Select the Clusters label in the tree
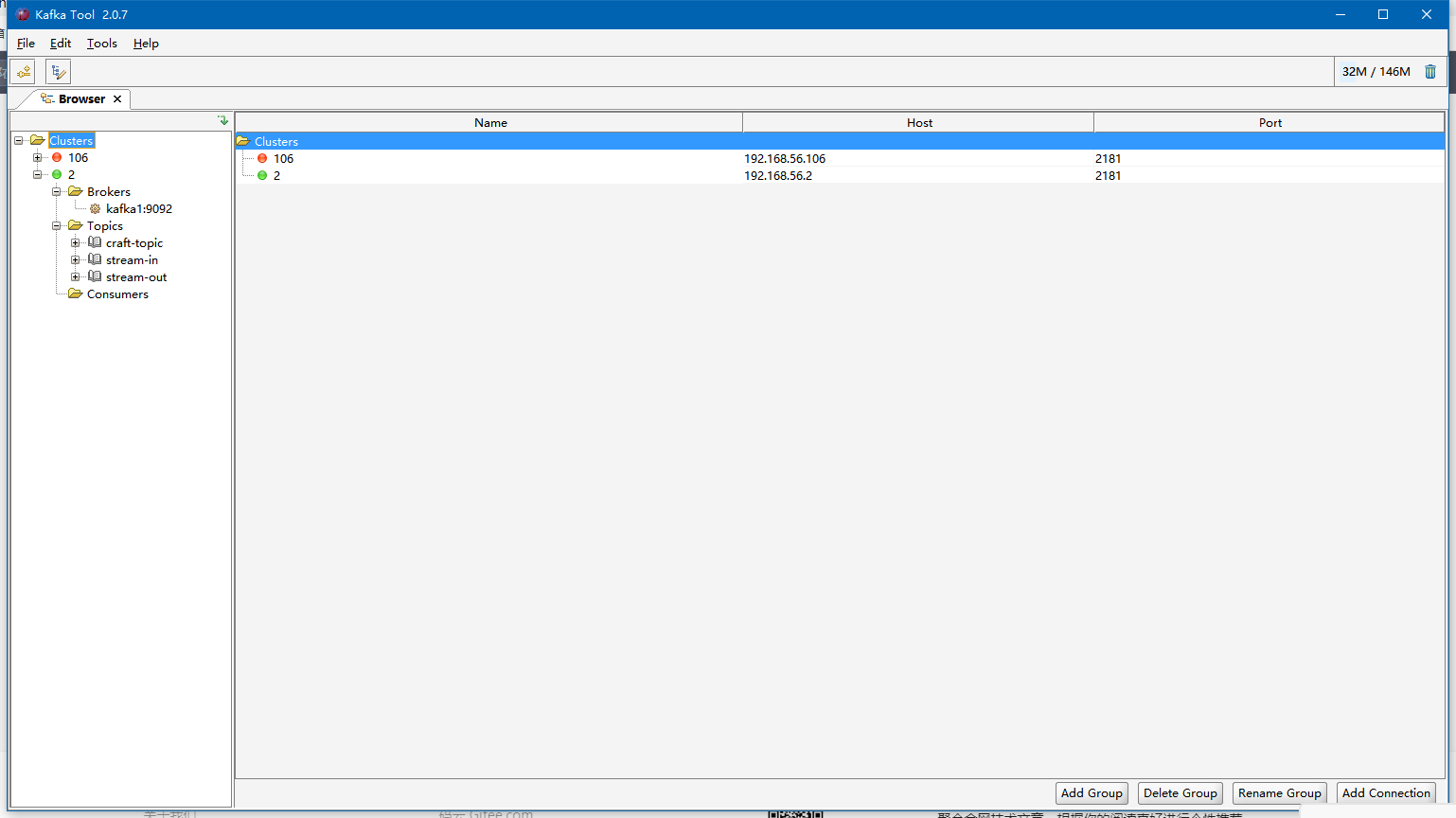 (x=71, y=141)
